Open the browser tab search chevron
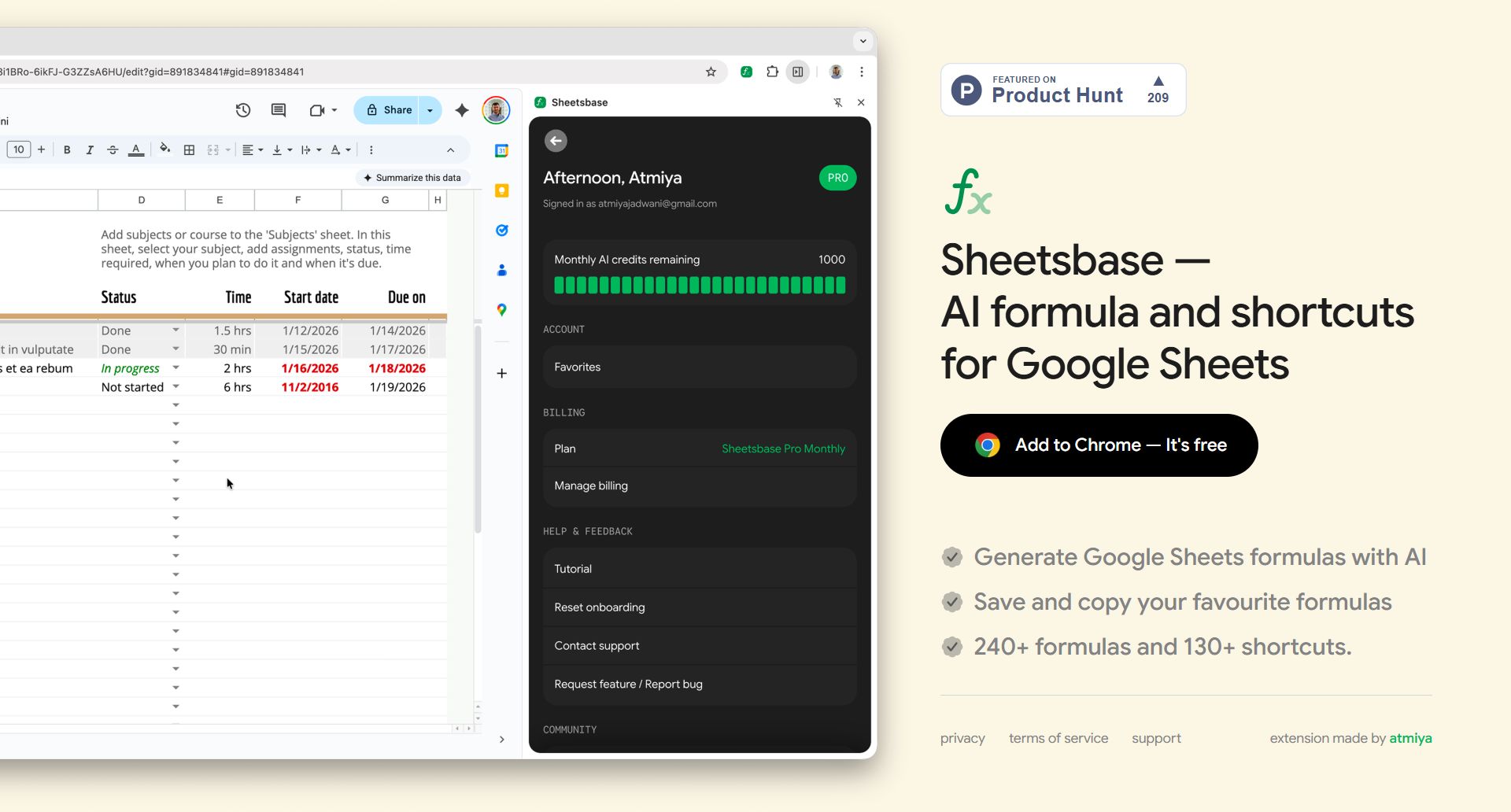 pyautogui.click(x=863, y=41)
